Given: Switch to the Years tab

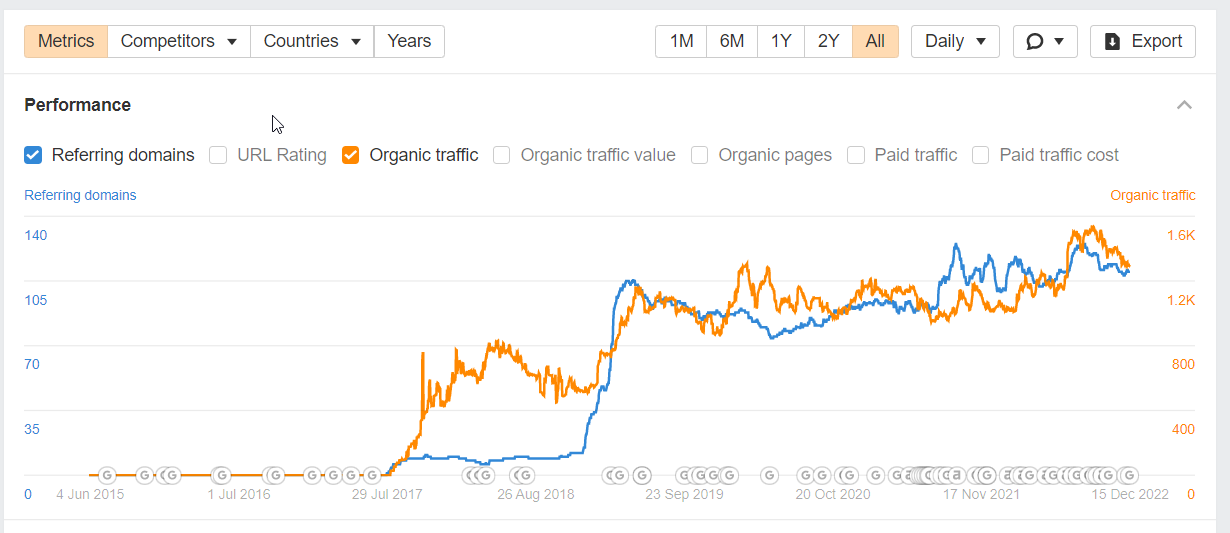Looking at the screenshot, I should tap(409, 41).
